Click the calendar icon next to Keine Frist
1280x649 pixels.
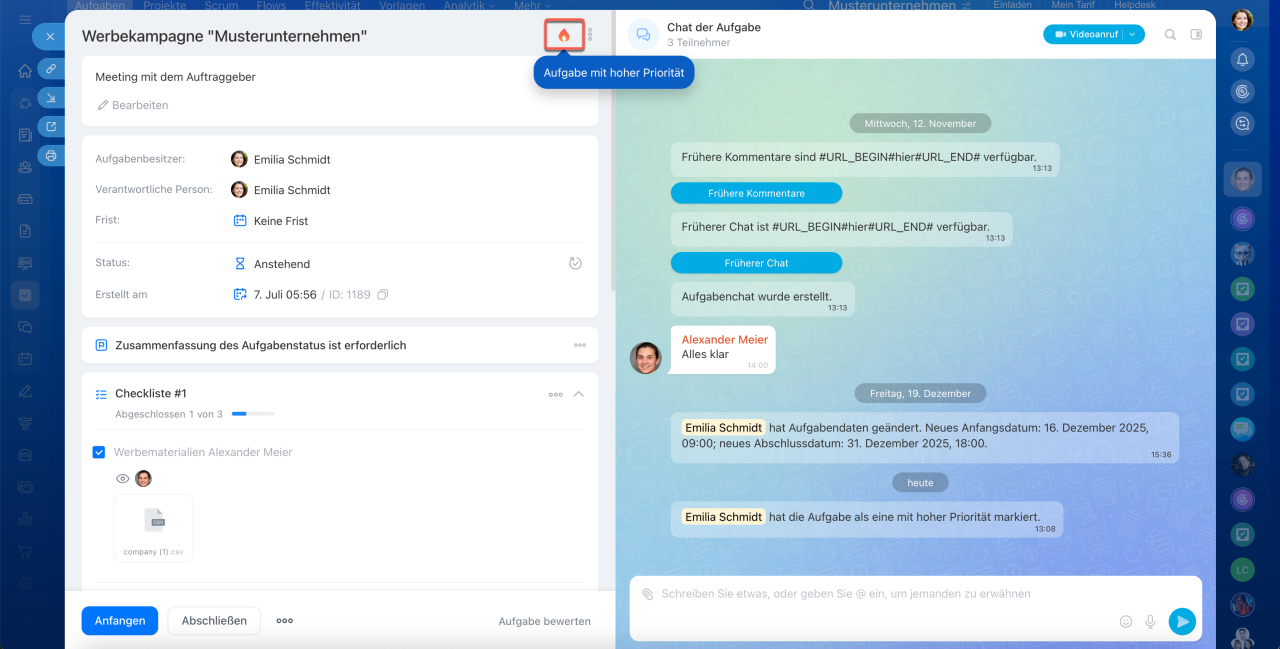click(240, 221)
